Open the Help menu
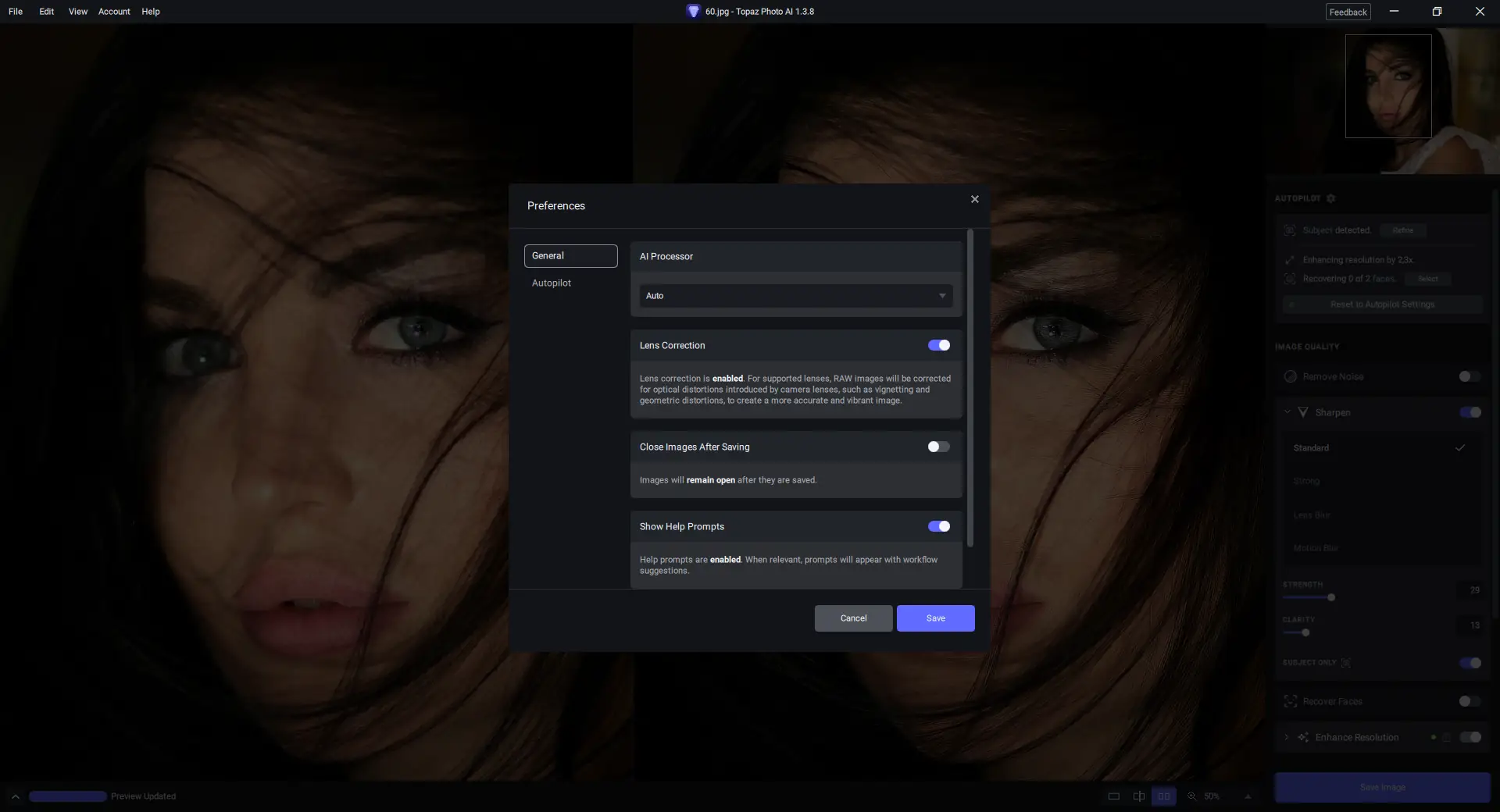The image size is (1500, 812). (x=151, y=12)
